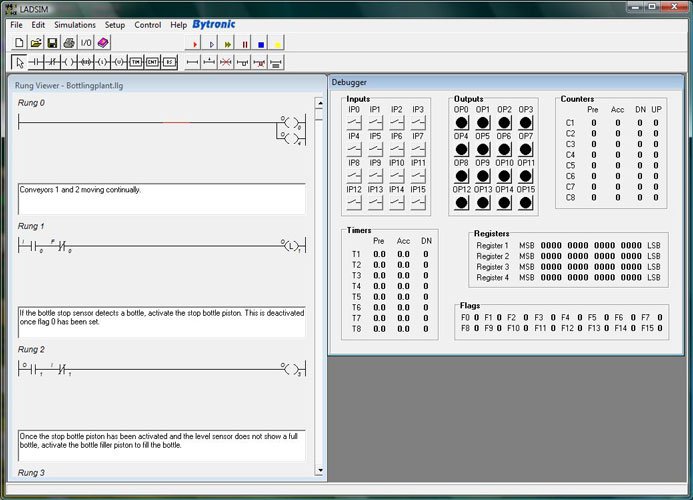Select the CNT counter element tool
This screenshot has width=693, height=500.
point(152,62)
